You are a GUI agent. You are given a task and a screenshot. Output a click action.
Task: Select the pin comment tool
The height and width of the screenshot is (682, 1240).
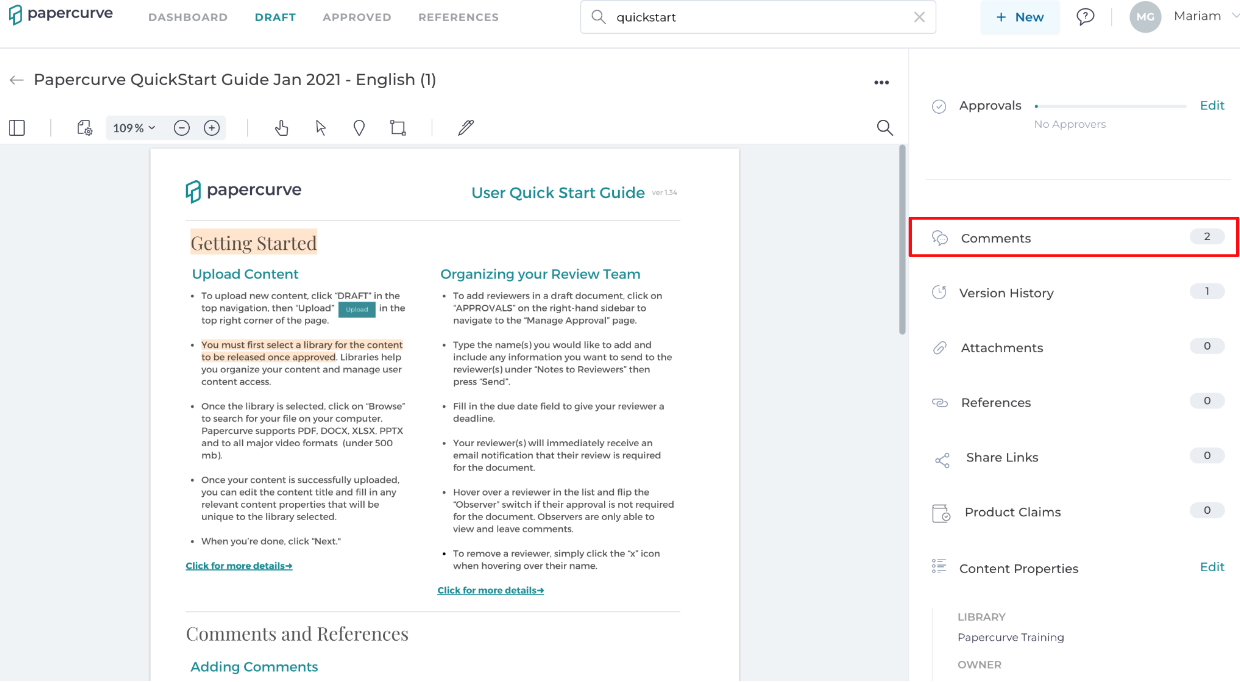click(359, 128)
